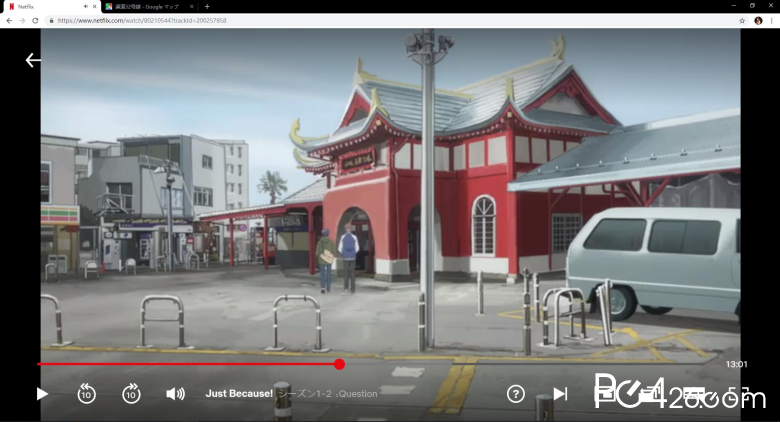Reload the Netflix page
780x422 pixels.
tap(35, 20)
